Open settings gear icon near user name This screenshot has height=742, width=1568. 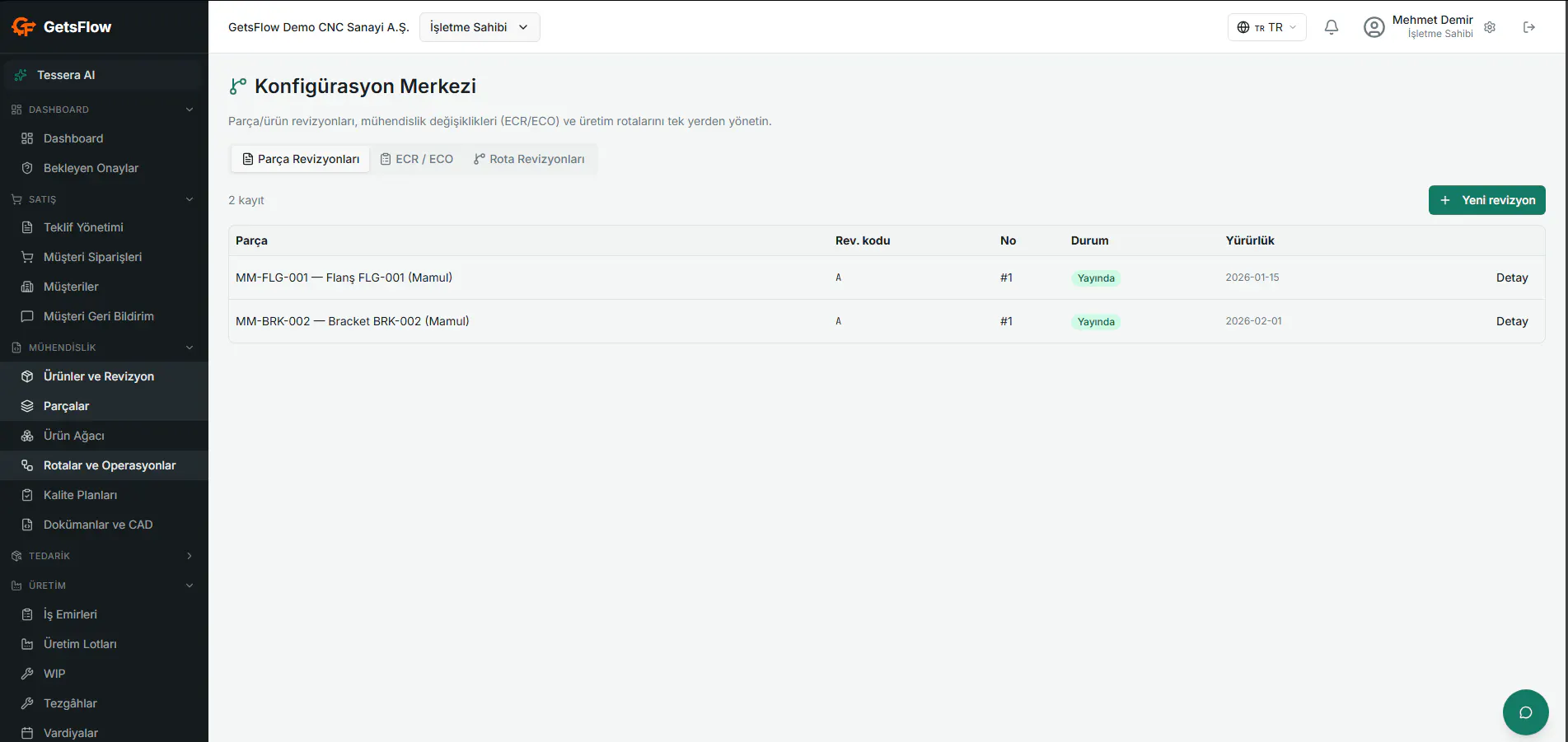(x=1490, y=27)
